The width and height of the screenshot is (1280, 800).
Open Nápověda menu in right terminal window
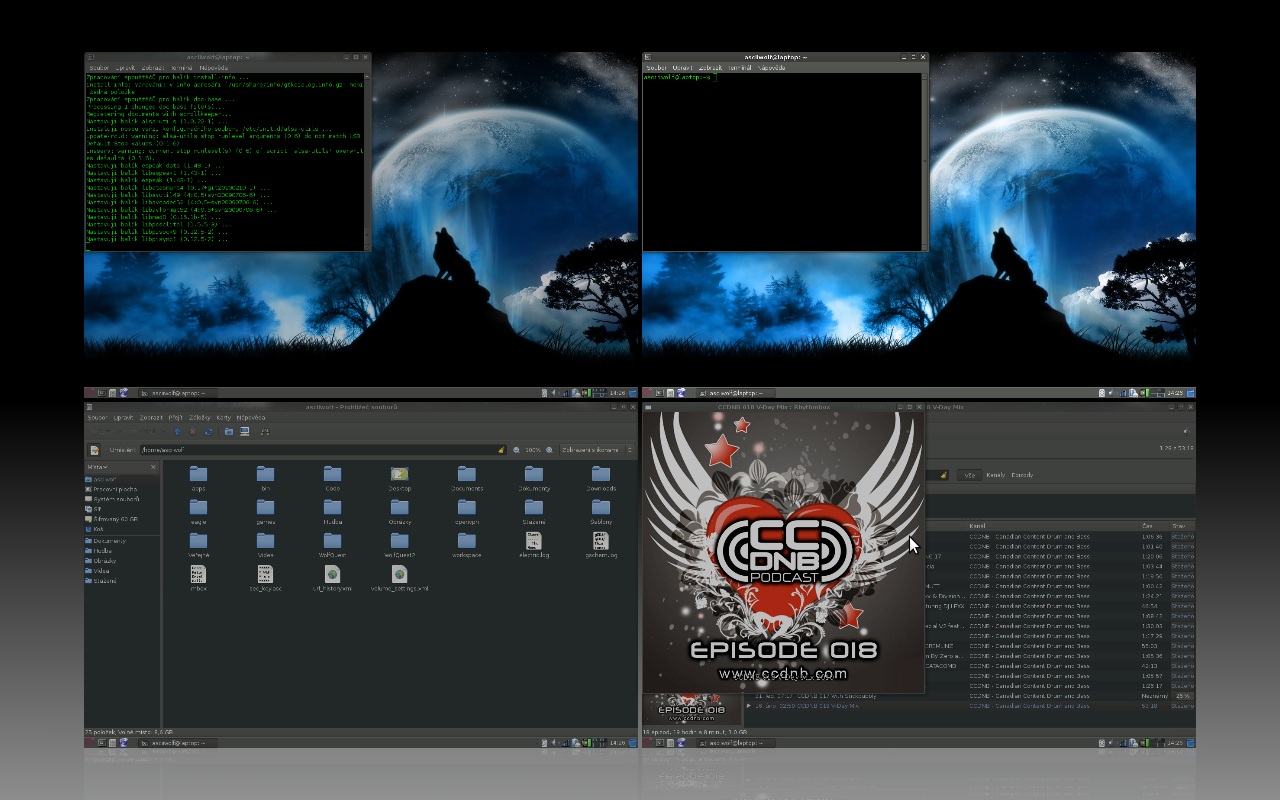[772, 68]
